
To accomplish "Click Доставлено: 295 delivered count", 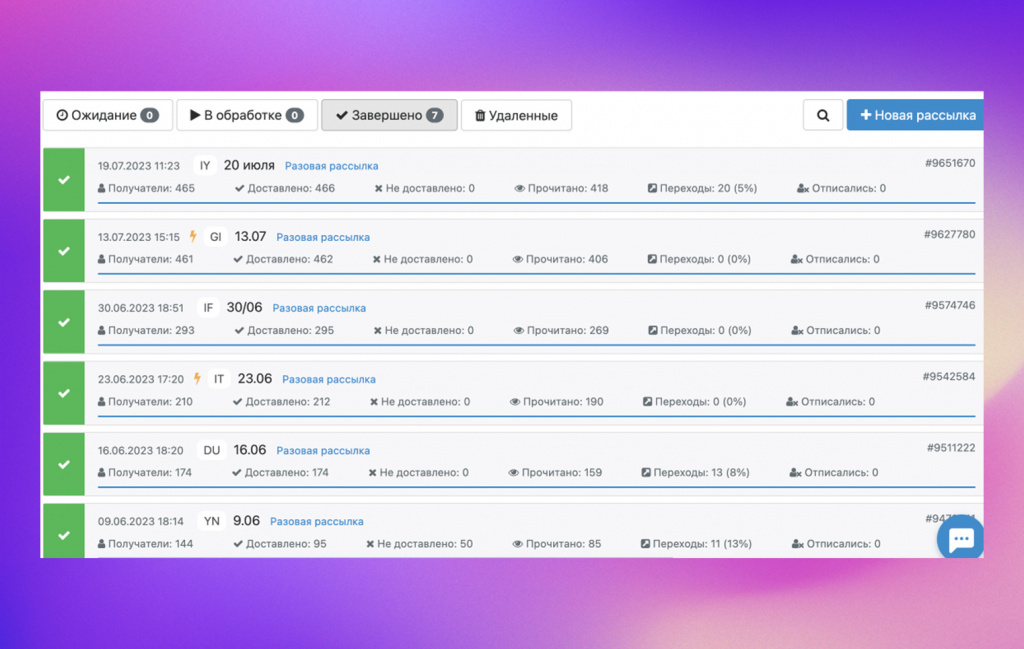I will pyautogui.click(x=284, y=330).
